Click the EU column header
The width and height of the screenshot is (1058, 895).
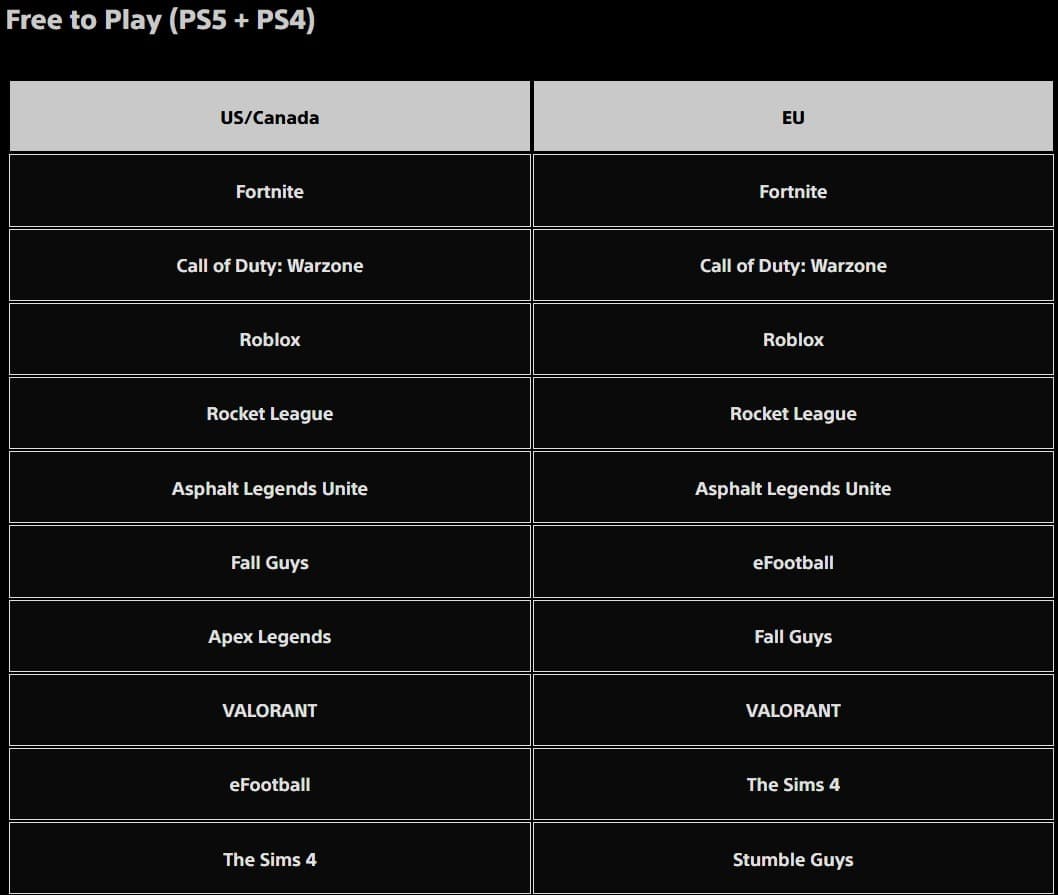(793, 117)
